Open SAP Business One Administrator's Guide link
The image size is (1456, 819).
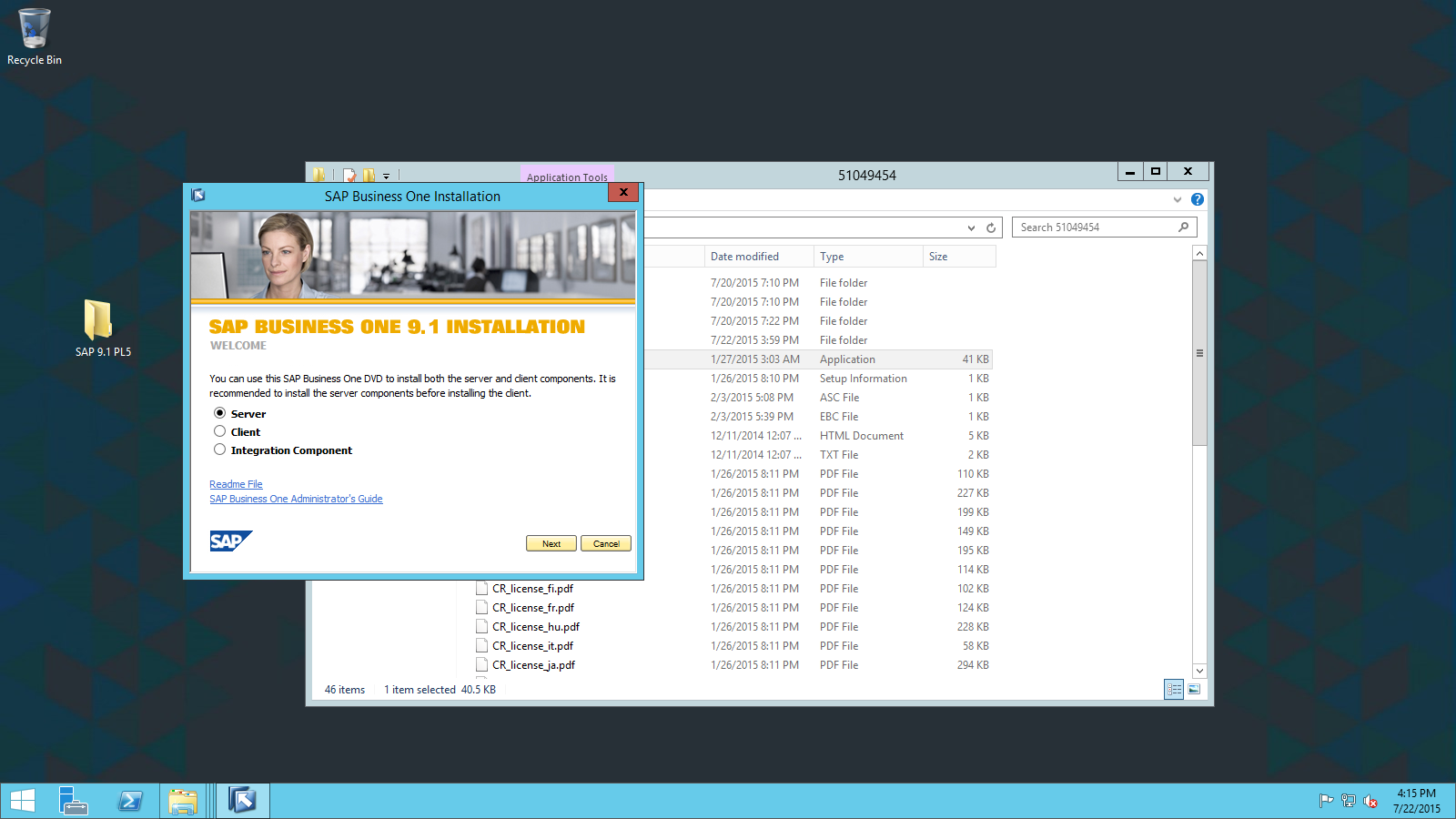[296, 499]
